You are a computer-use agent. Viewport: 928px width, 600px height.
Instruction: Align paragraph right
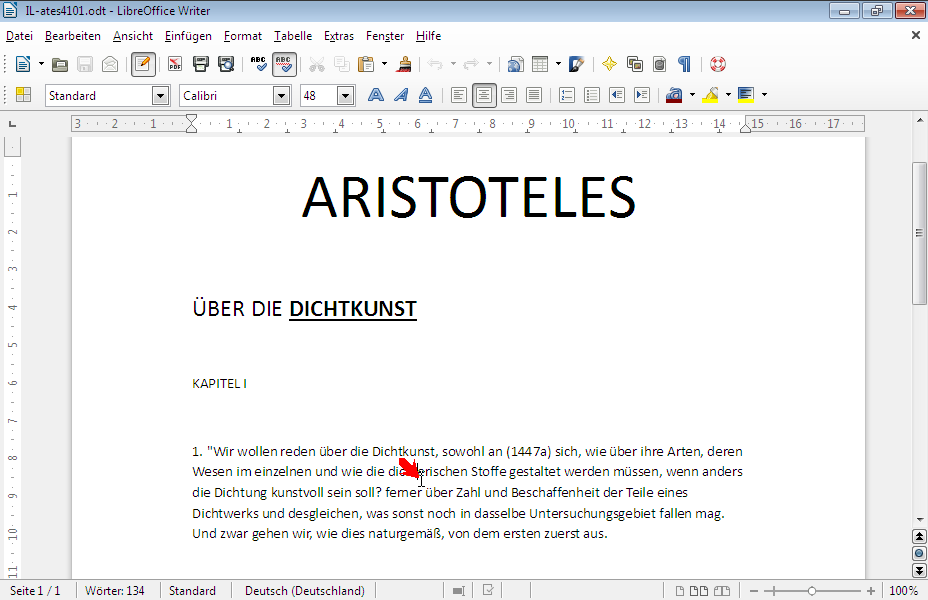tap(509, 95)
